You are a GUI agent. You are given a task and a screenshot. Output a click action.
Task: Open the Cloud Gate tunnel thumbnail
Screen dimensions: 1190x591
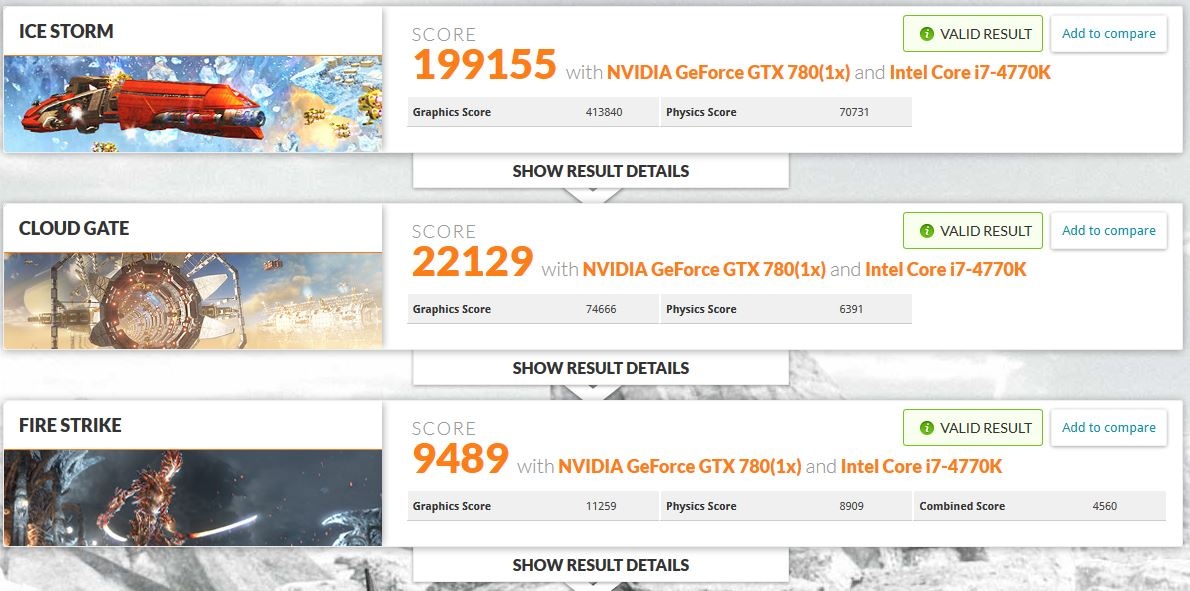coord(193,300)
